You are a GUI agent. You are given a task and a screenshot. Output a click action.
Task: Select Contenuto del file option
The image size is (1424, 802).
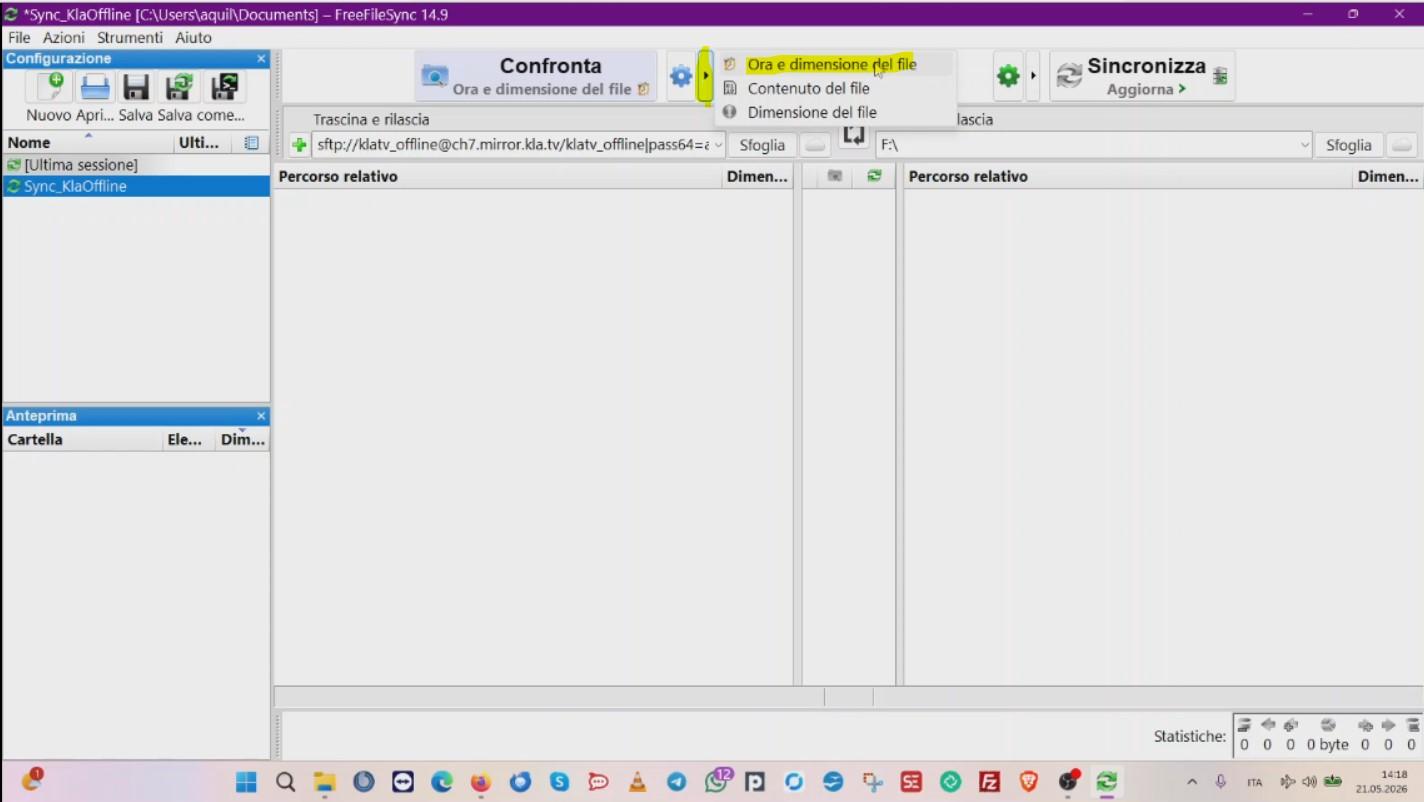pyautogui.click(x=835, y=88)
